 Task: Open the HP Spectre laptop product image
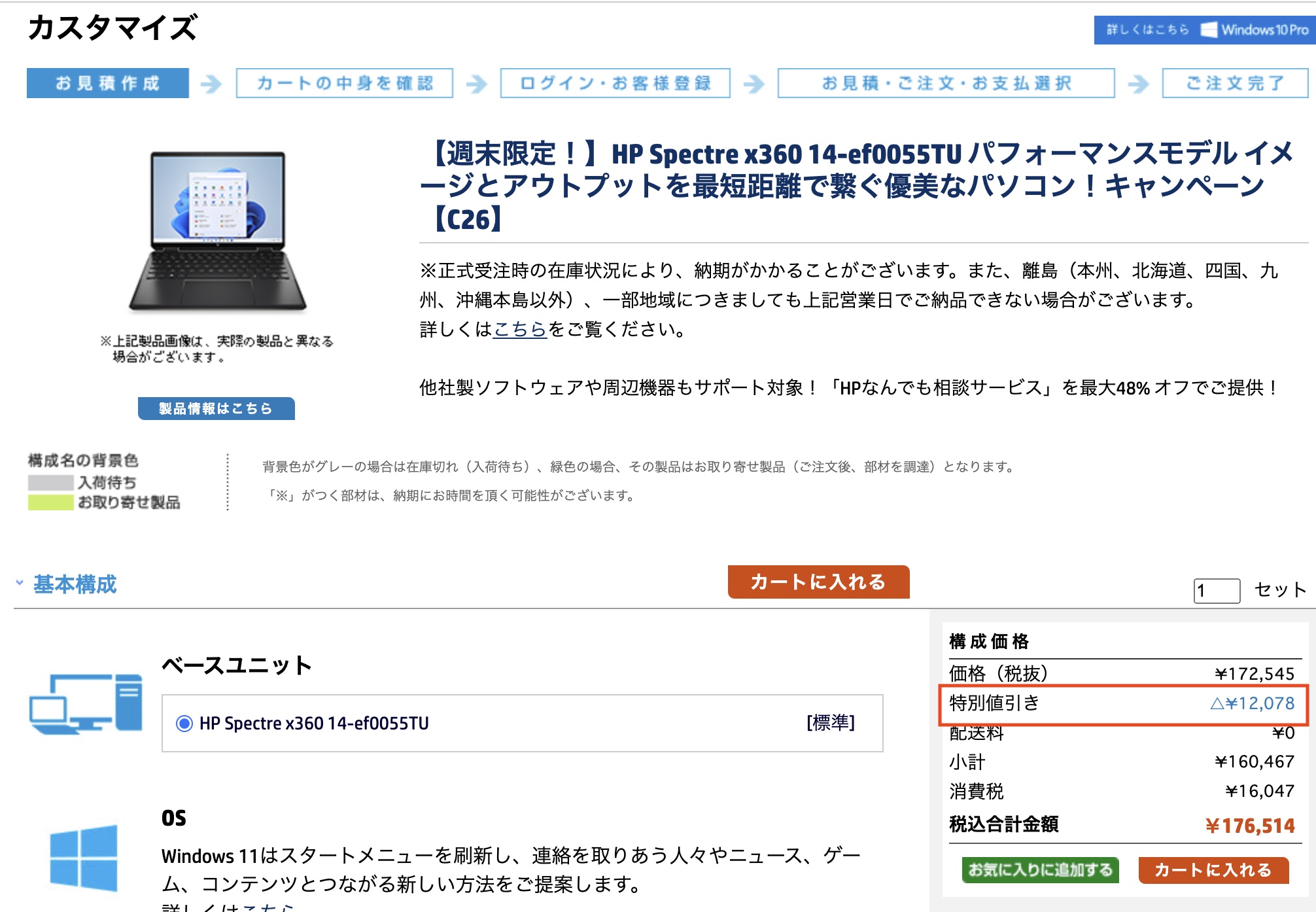click(218, 231)
